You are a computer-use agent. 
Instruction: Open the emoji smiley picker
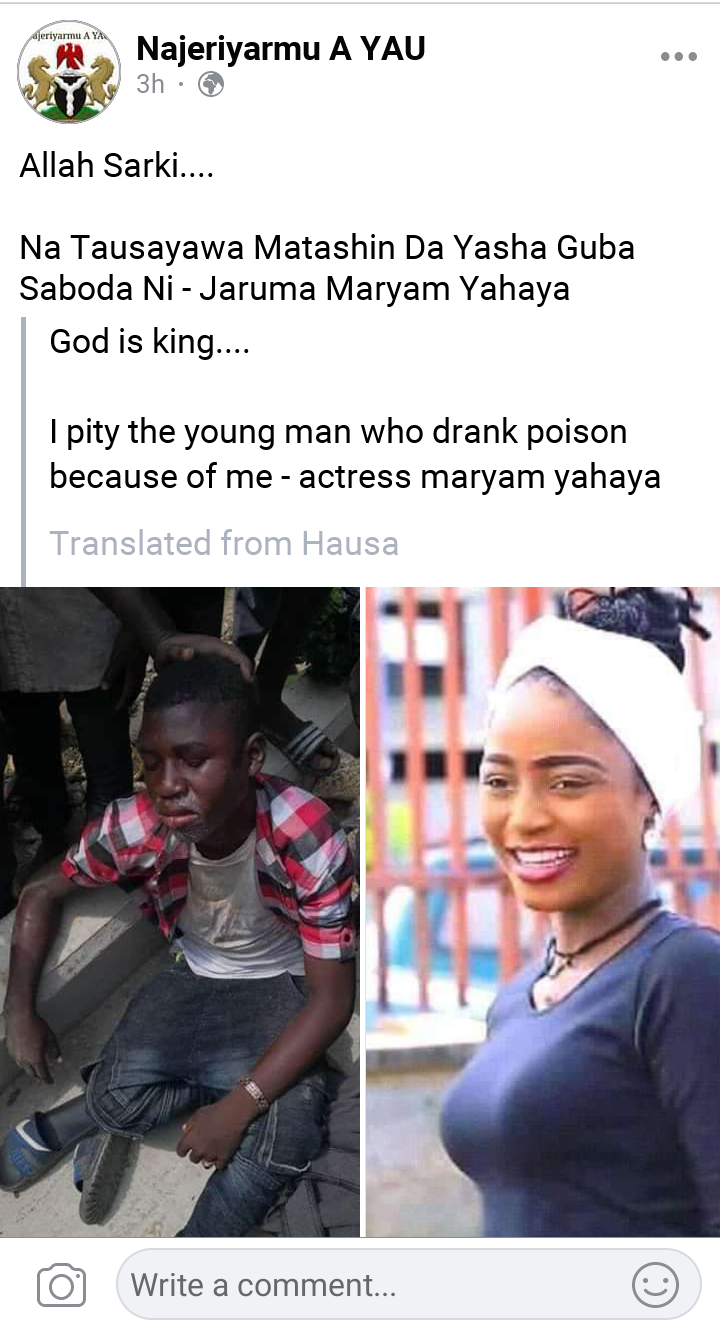coord(656,1285)
